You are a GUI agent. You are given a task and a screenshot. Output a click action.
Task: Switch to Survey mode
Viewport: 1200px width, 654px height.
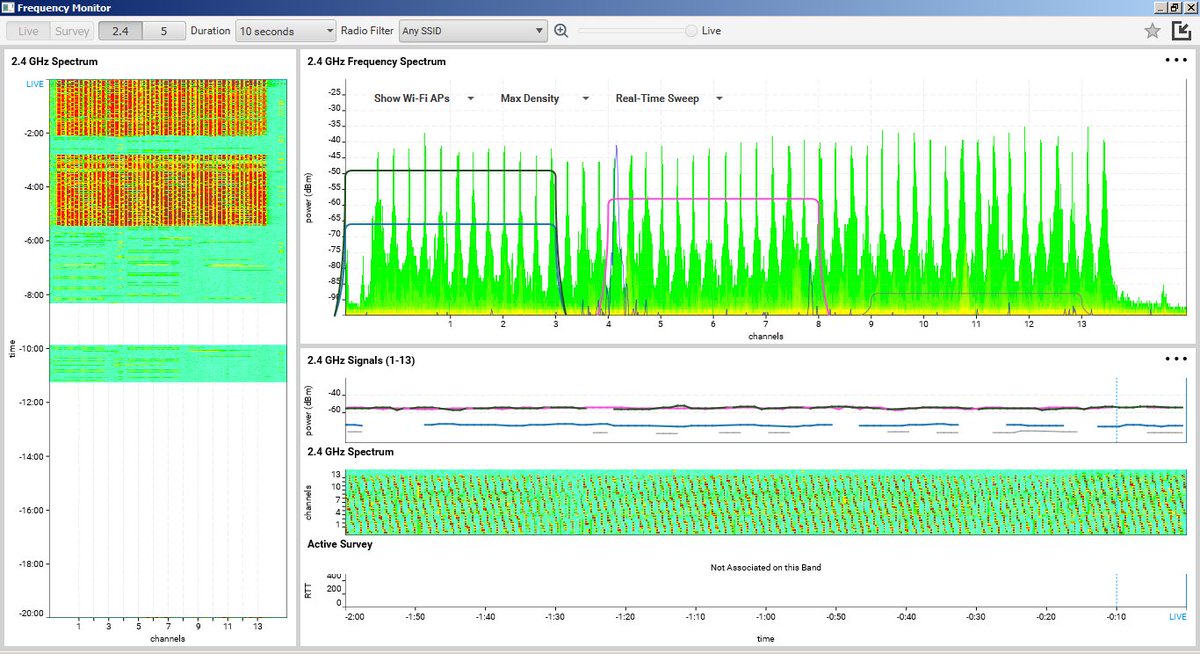(72, 31)
